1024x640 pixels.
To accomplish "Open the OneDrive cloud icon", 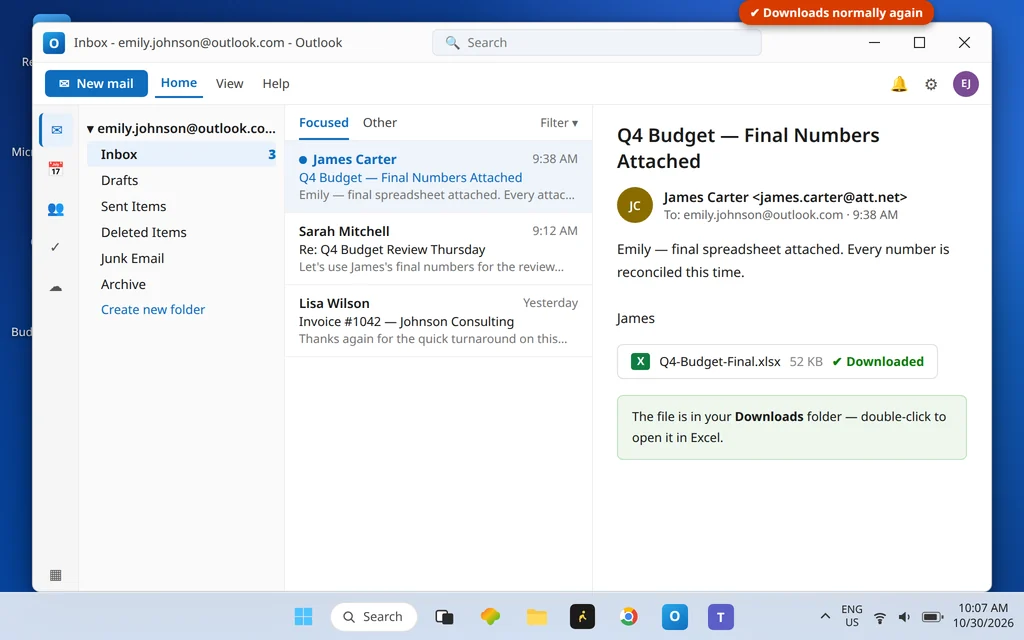I will click(56, 288).
